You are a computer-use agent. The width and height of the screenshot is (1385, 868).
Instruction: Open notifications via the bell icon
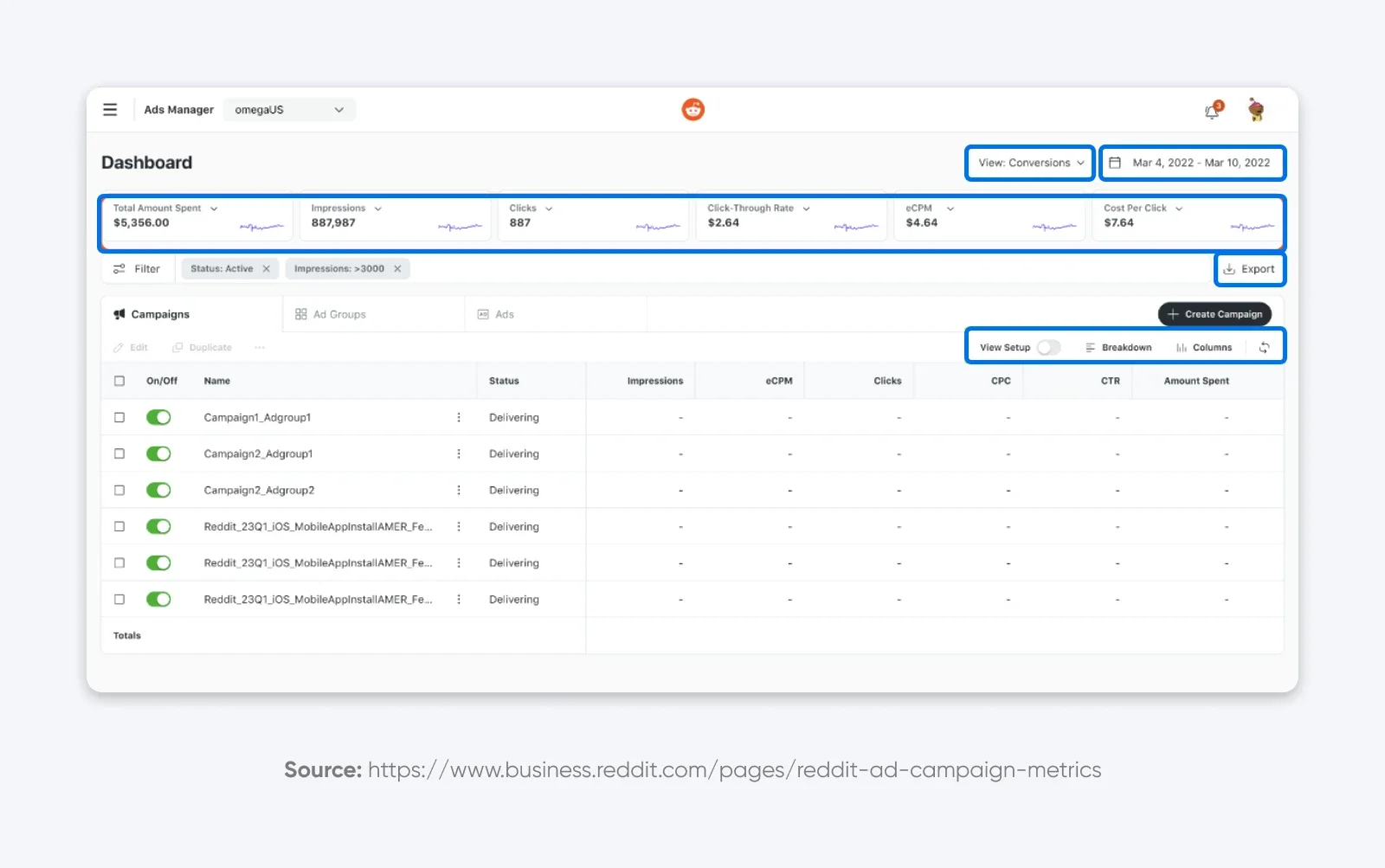pos(1212,110)
